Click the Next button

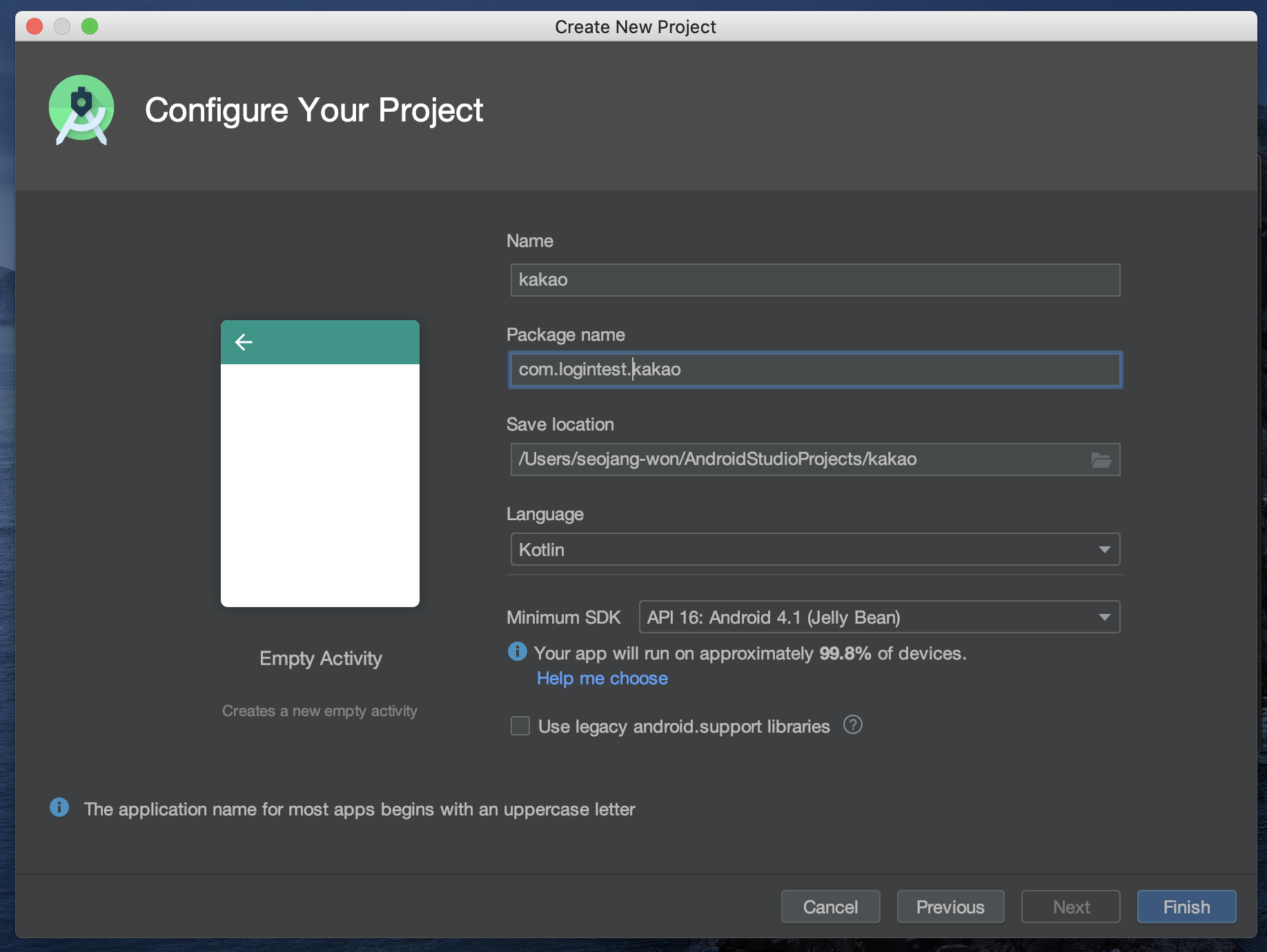(1071, 906)
